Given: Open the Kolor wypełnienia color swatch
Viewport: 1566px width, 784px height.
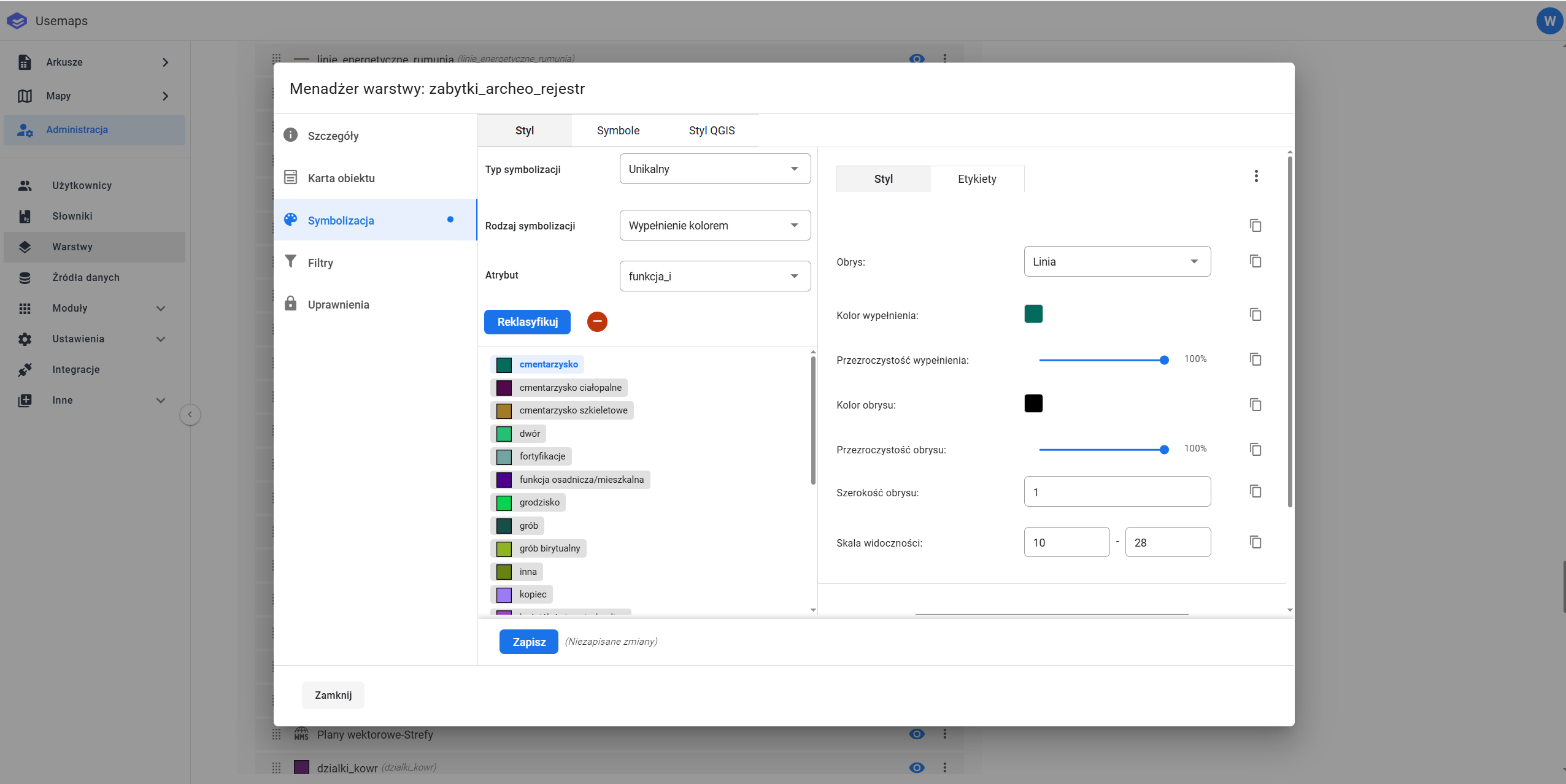Looking at the screenshot, I should pyautogui.click(x=1033, y=314).
